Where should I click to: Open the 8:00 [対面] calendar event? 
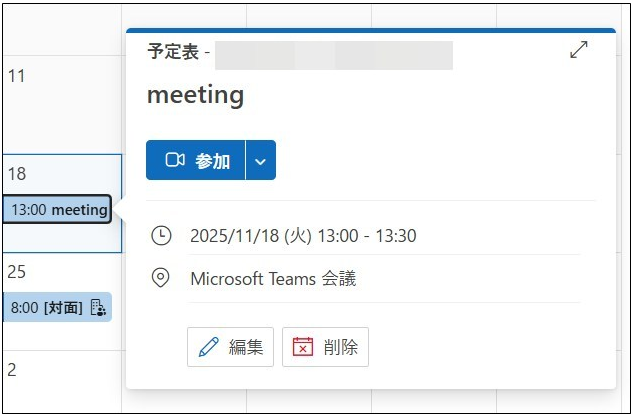coord(46,307)
